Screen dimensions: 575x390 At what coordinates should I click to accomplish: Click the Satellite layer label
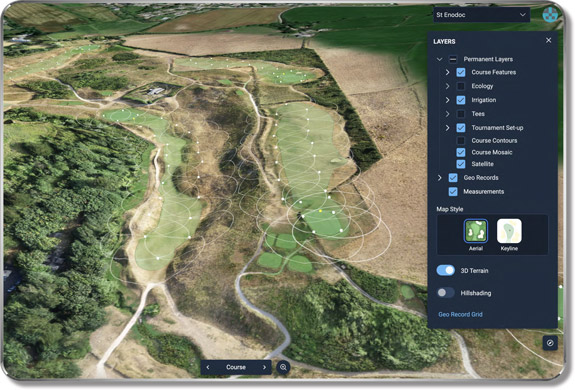[483, 164]
